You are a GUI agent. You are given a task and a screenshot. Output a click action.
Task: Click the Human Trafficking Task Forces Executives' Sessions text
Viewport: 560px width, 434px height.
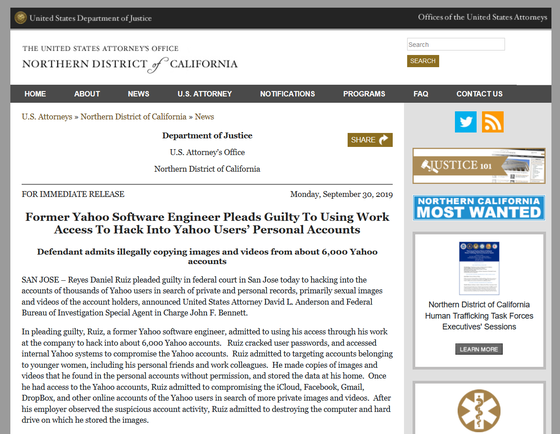(x=479, y=316)
